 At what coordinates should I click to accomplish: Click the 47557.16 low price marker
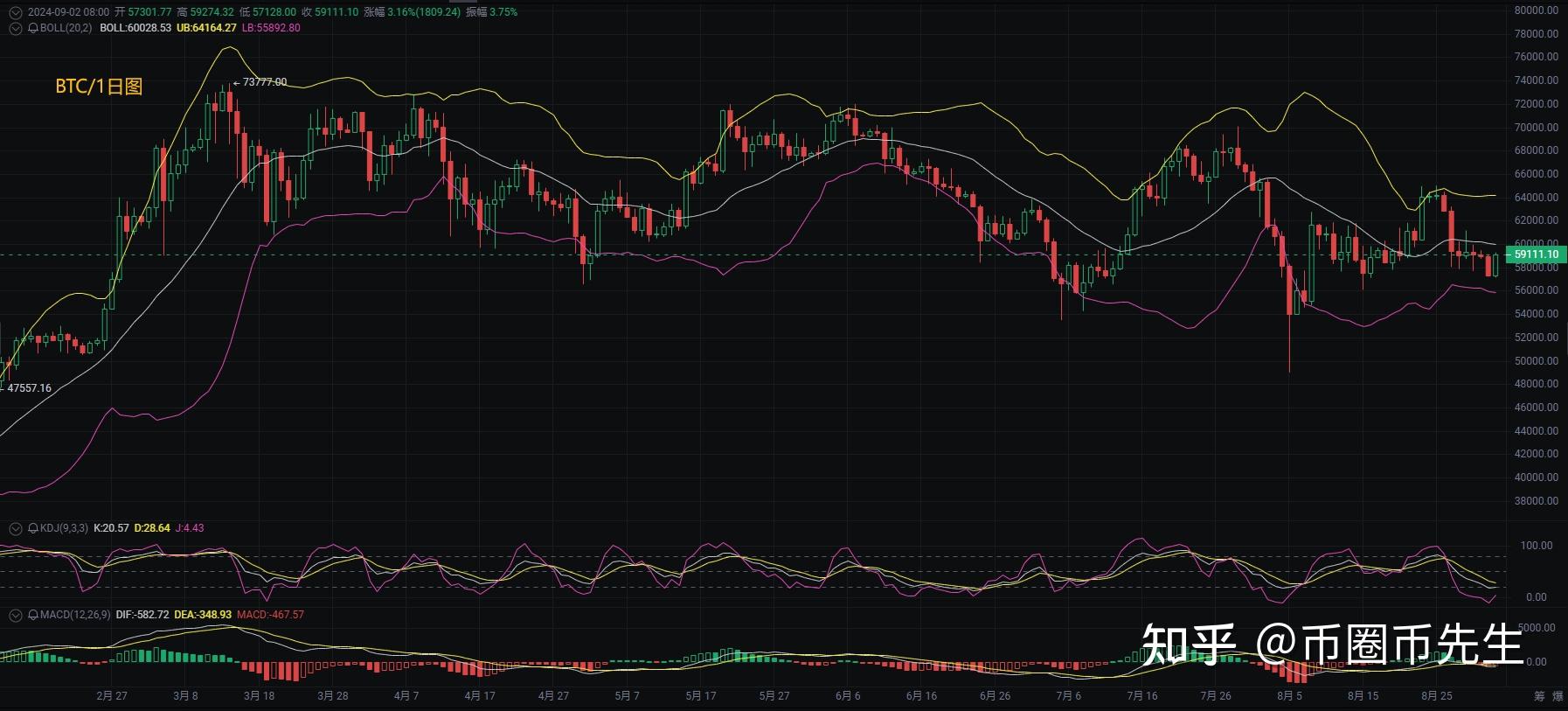point(29,387)
